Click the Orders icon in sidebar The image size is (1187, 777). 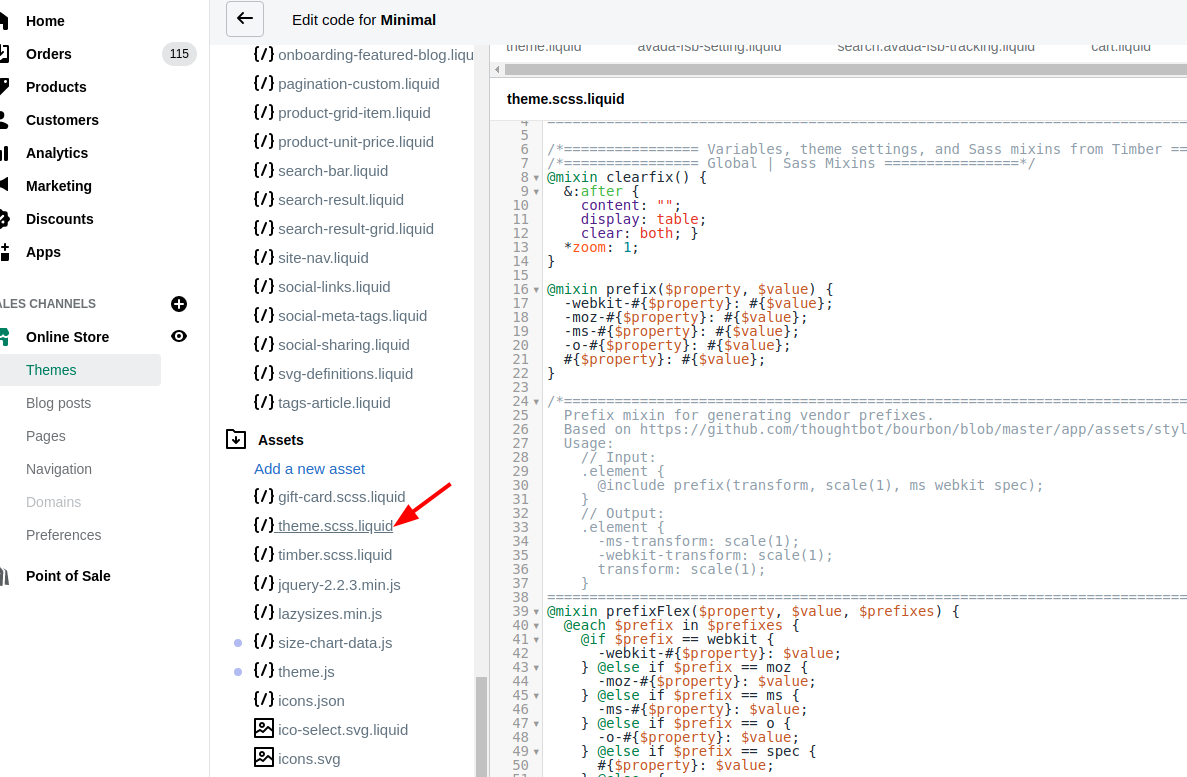pyautogui.click(x=4, y=54)
